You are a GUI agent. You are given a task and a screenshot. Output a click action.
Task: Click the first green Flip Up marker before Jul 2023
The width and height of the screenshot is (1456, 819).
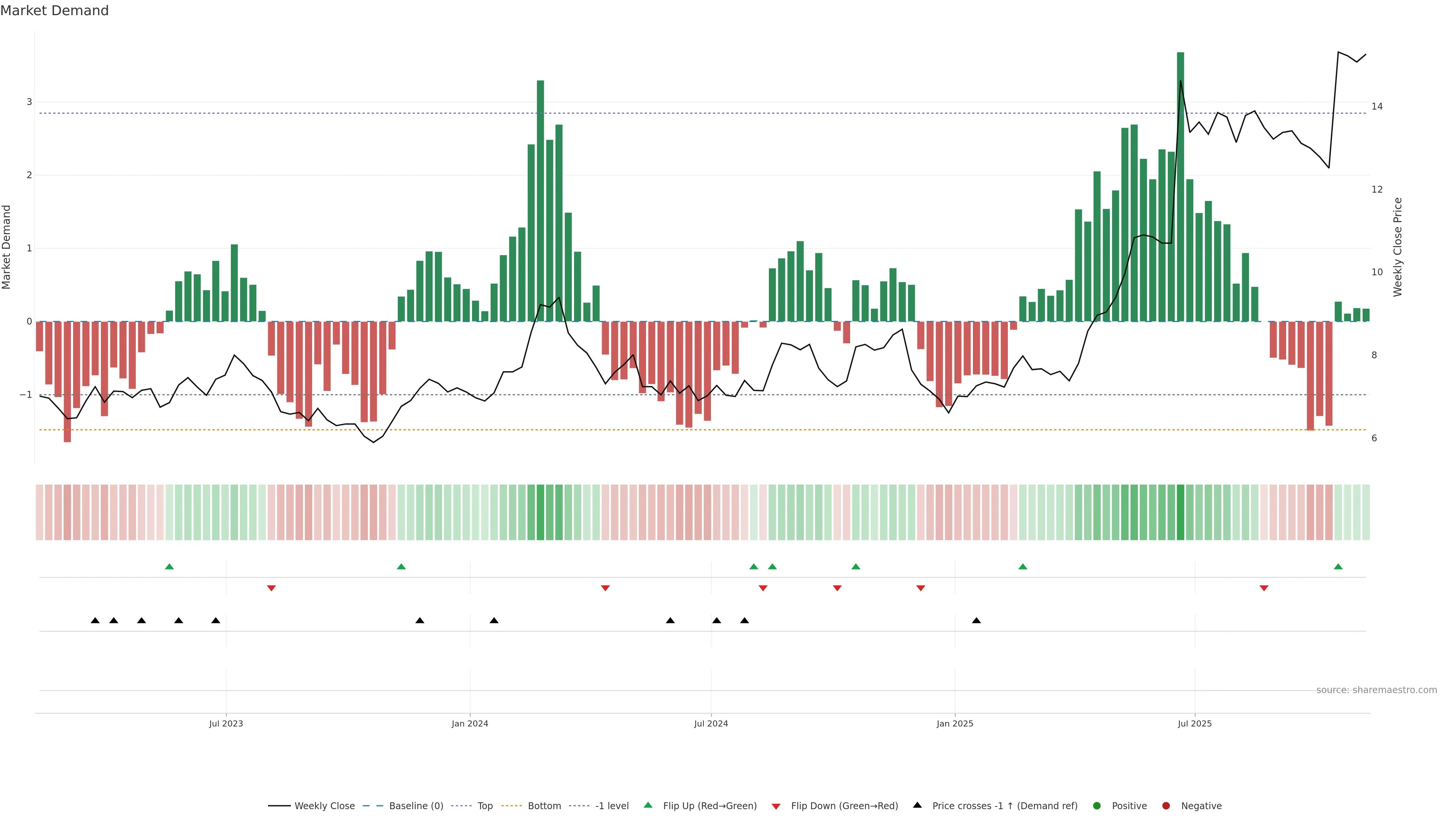tap(169, 567)
